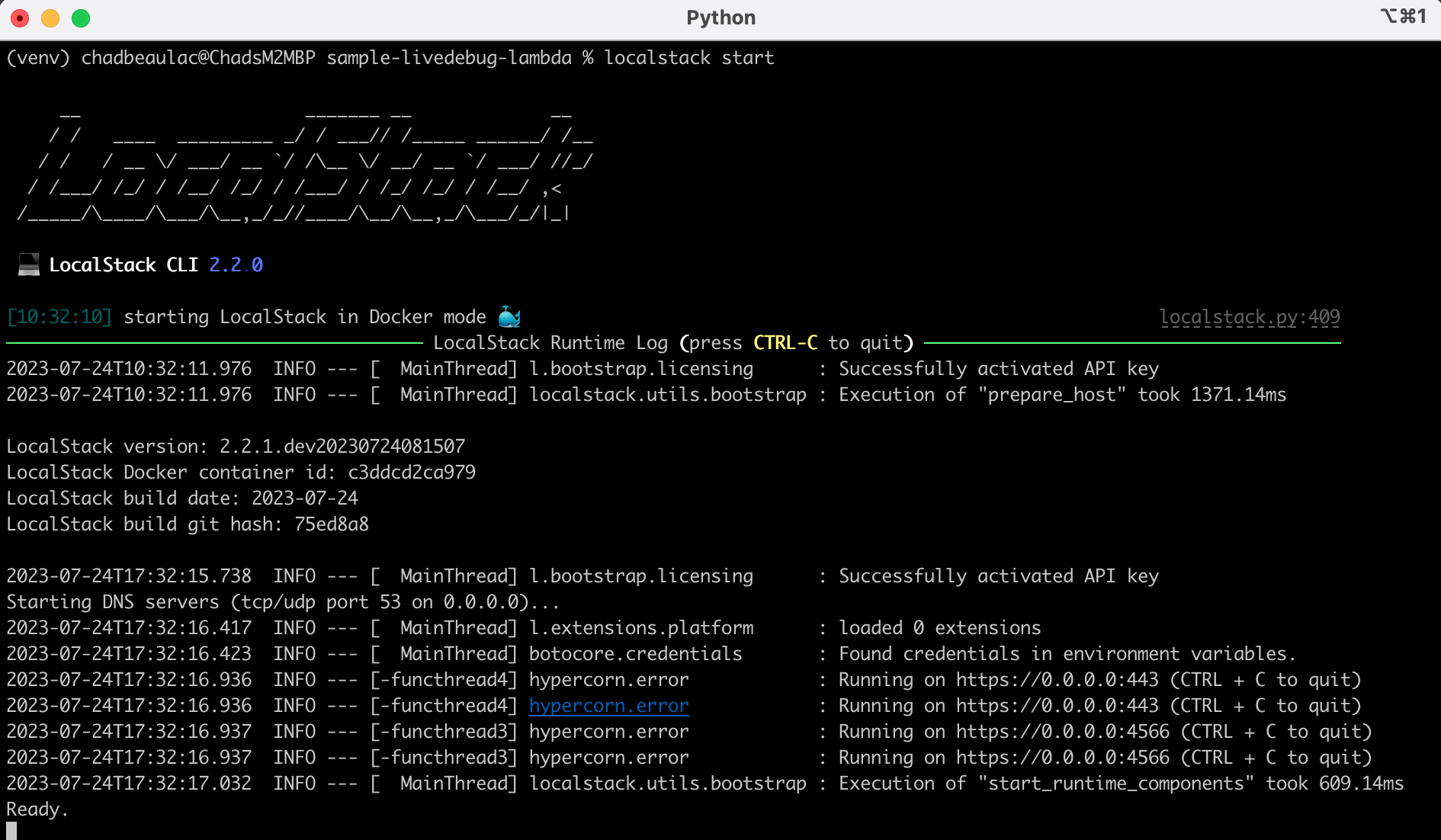Open the localstack.py:409 source link
Viewport: 1441px width, 840px height.
[x=1250, y=317]
